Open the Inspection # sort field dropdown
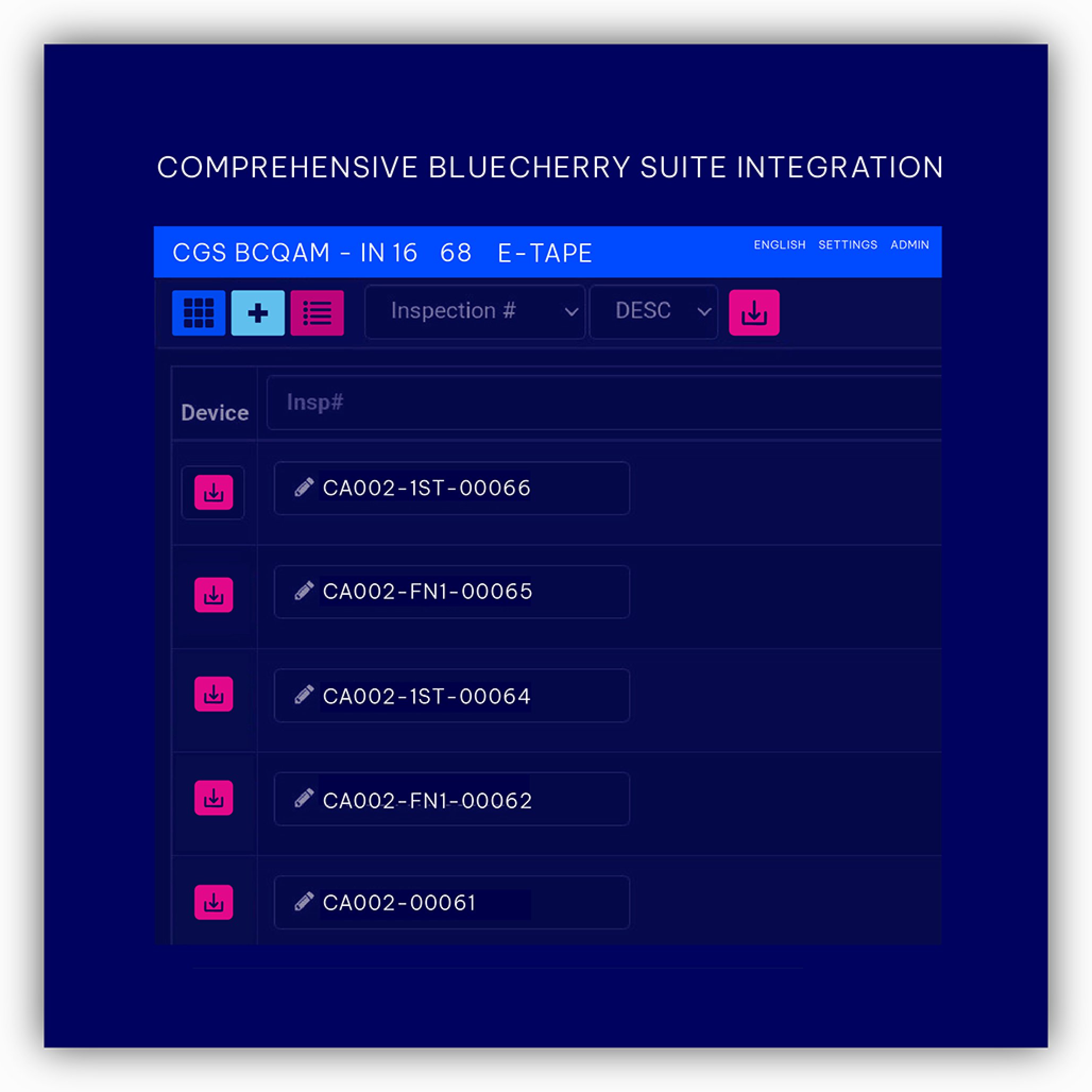 (x=475, y=311)
